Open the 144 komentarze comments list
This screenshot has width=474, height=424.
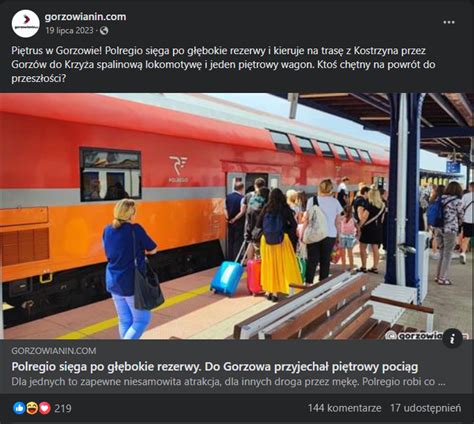[x=344, y=408]
